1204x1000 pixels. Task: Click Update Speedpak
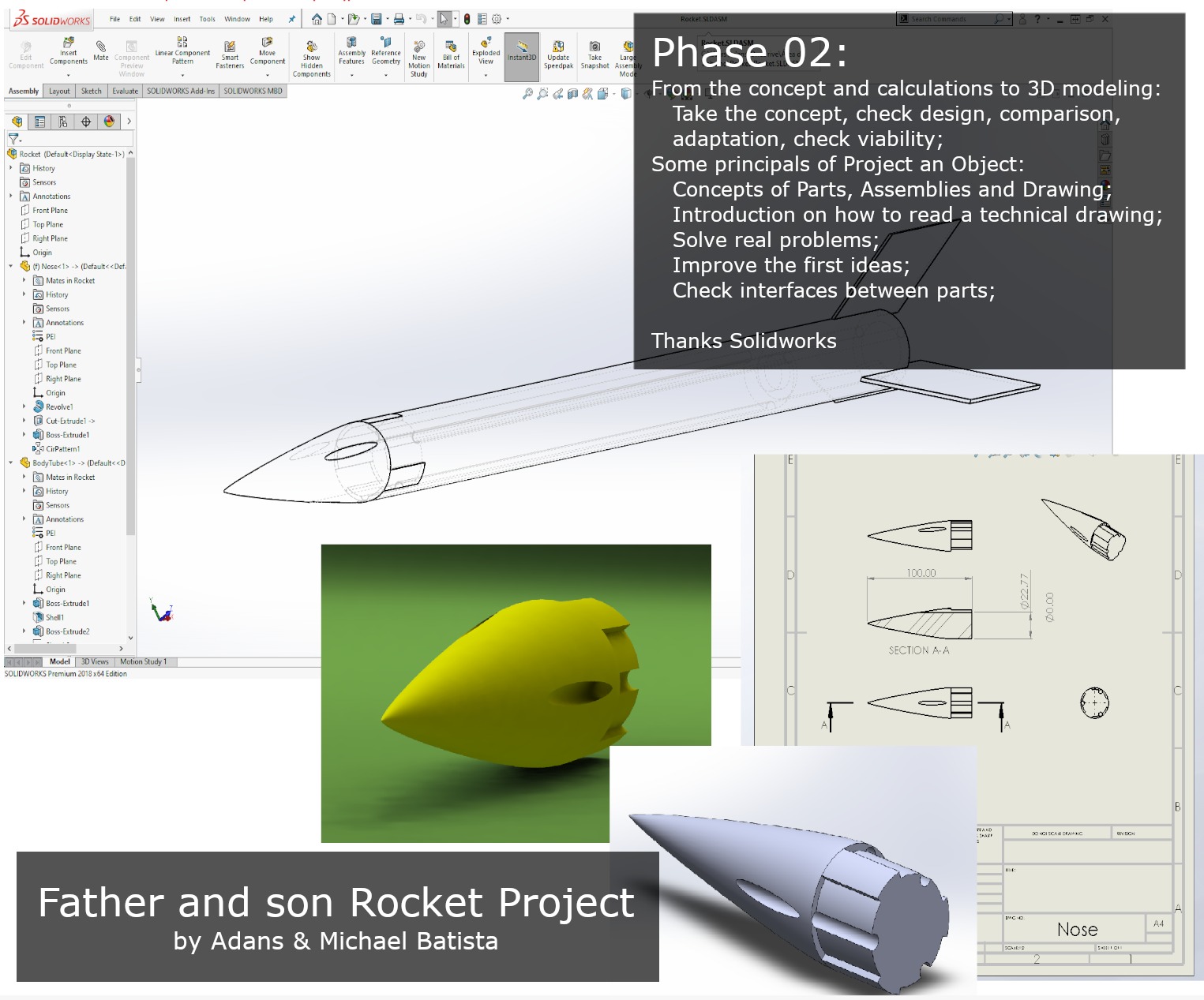(558, 55)
